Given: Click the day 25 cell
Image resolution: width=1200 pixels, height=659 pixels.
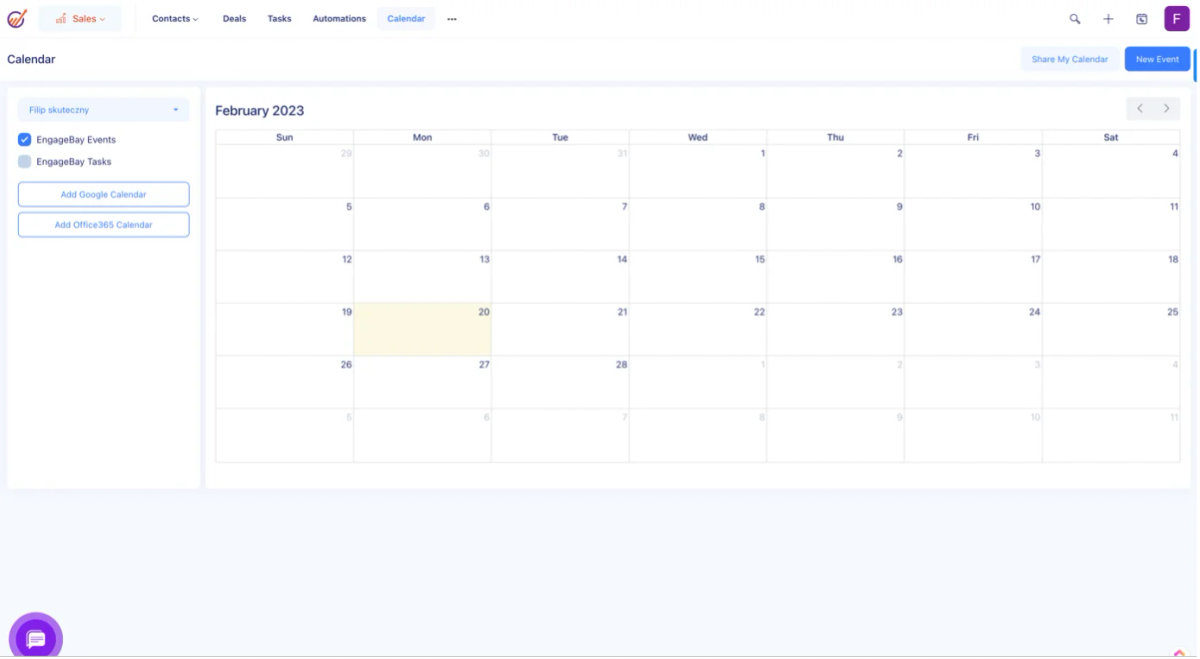Looking at the screenshot, I should 1111,329.
